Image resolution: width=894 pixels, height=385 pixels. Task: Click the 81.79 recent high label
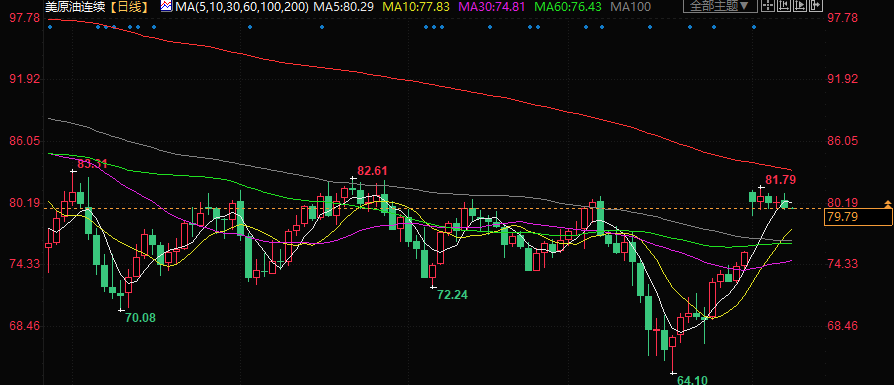[780, 180]
